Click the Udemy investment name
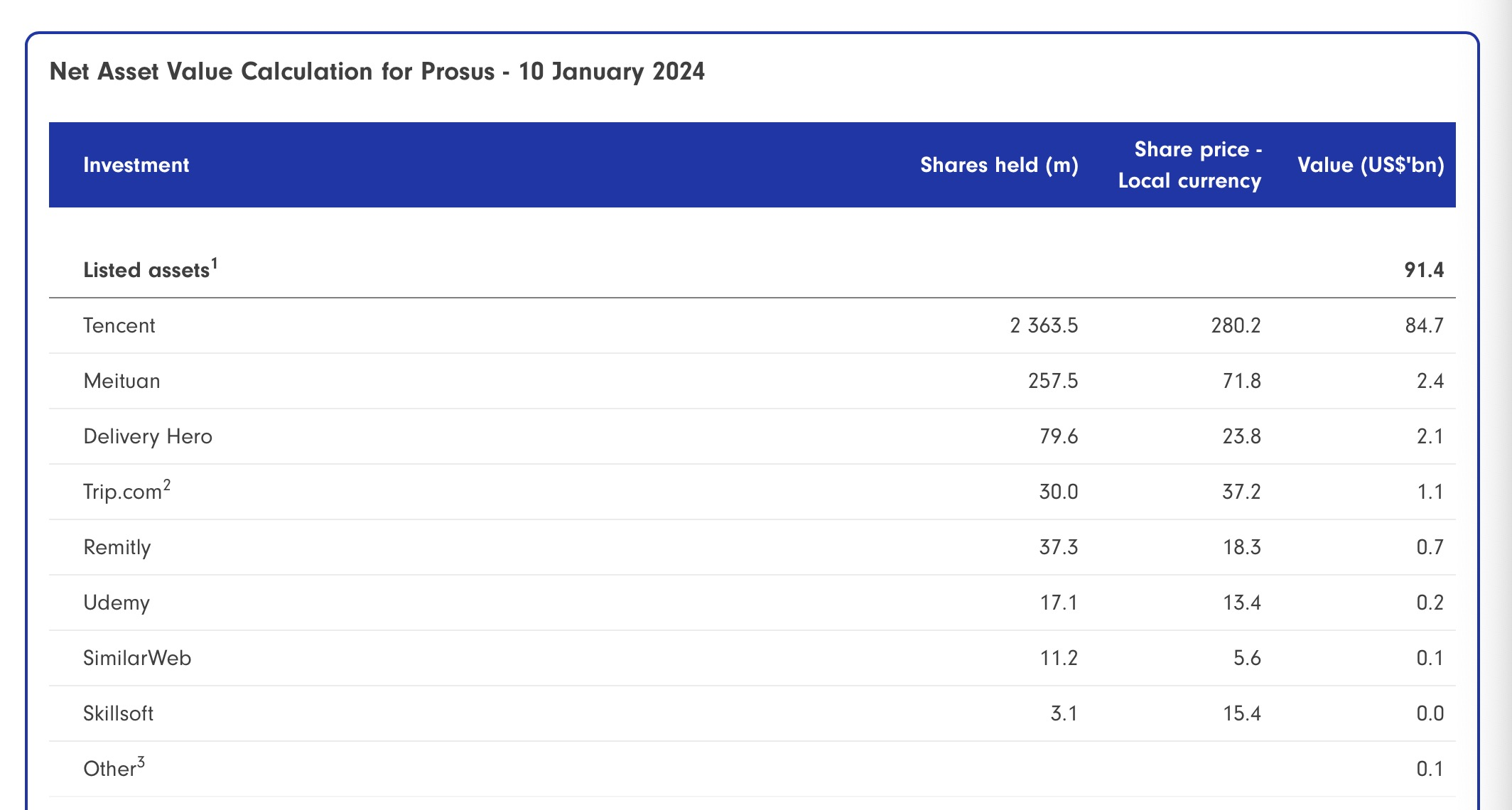1512x810 pixels. (x=117, y=603)
